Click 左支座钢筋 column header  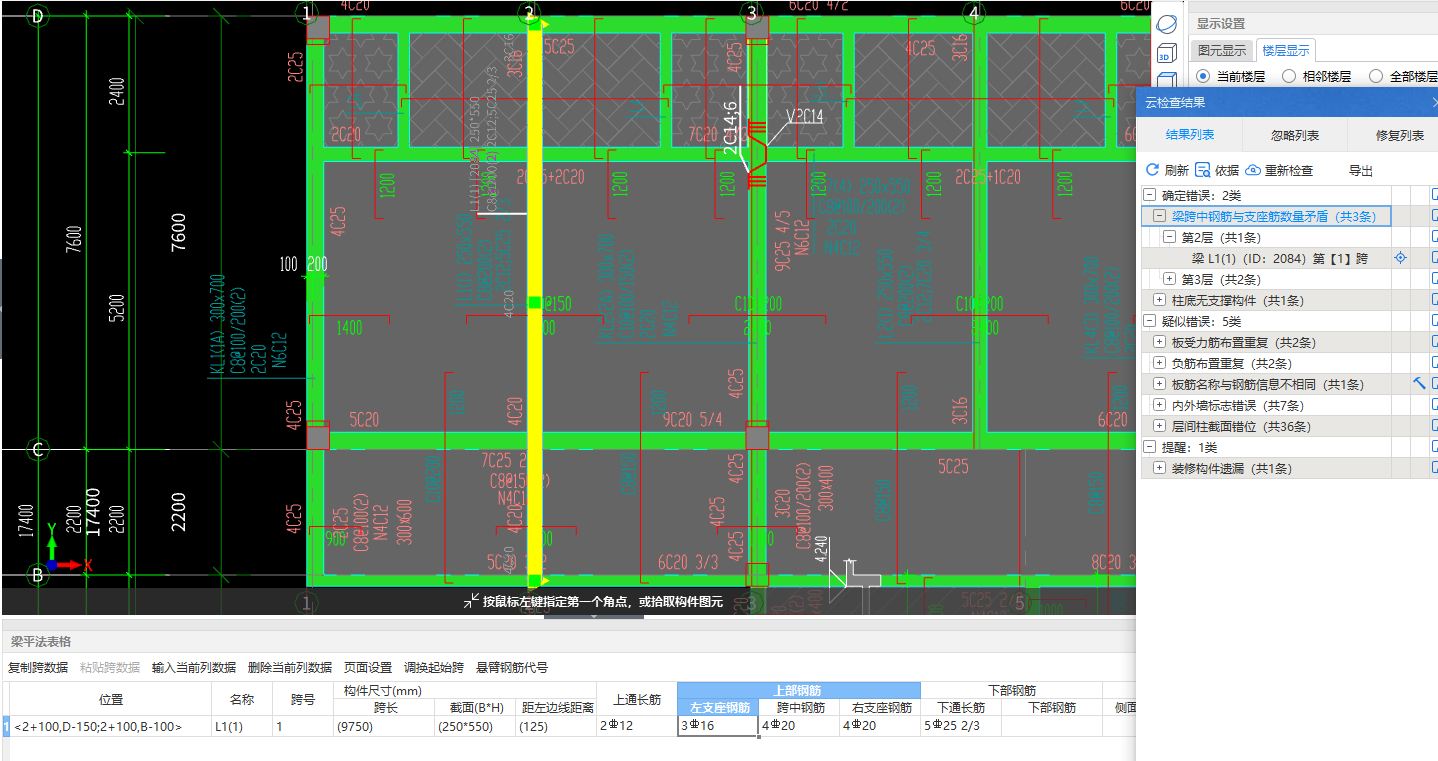[x=717, y=707]
